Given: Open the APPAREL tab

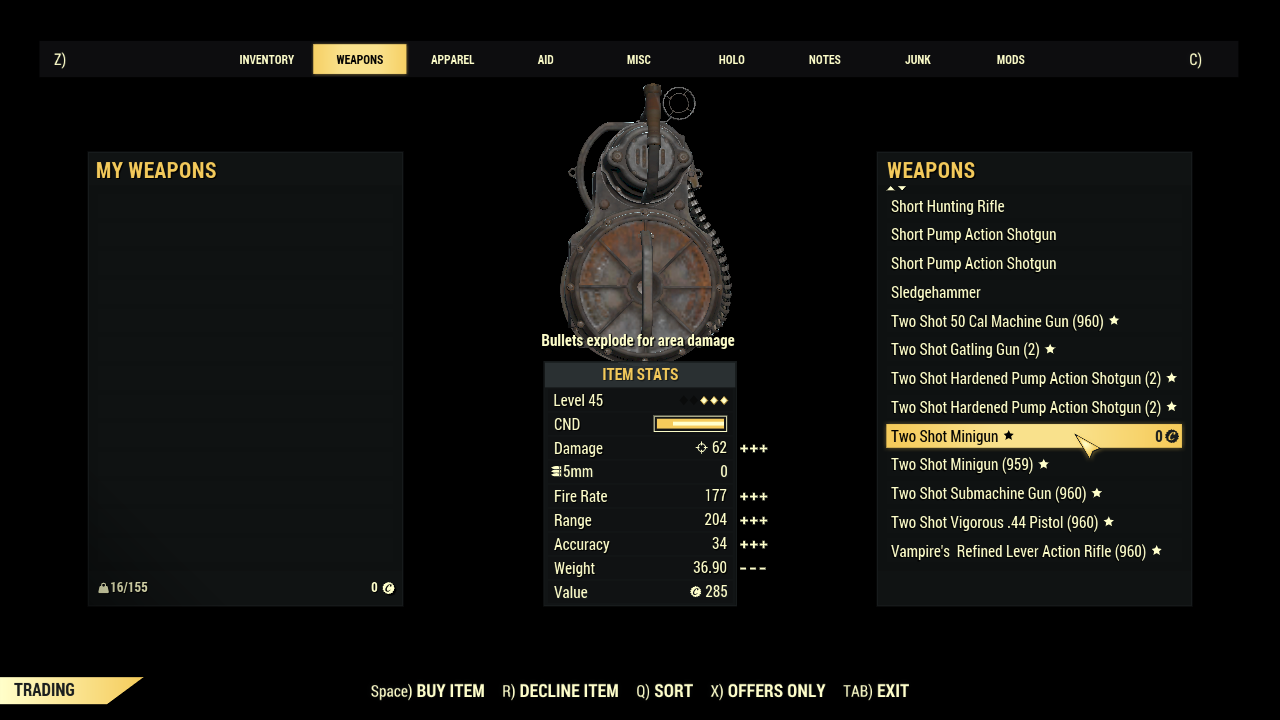Looking at the screenshot, I should coord(452,60).
